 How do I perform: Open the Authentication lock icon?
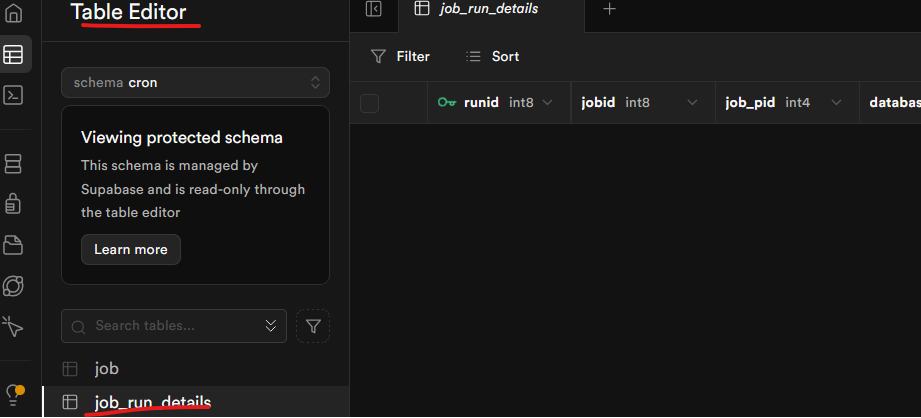point(14,203)
